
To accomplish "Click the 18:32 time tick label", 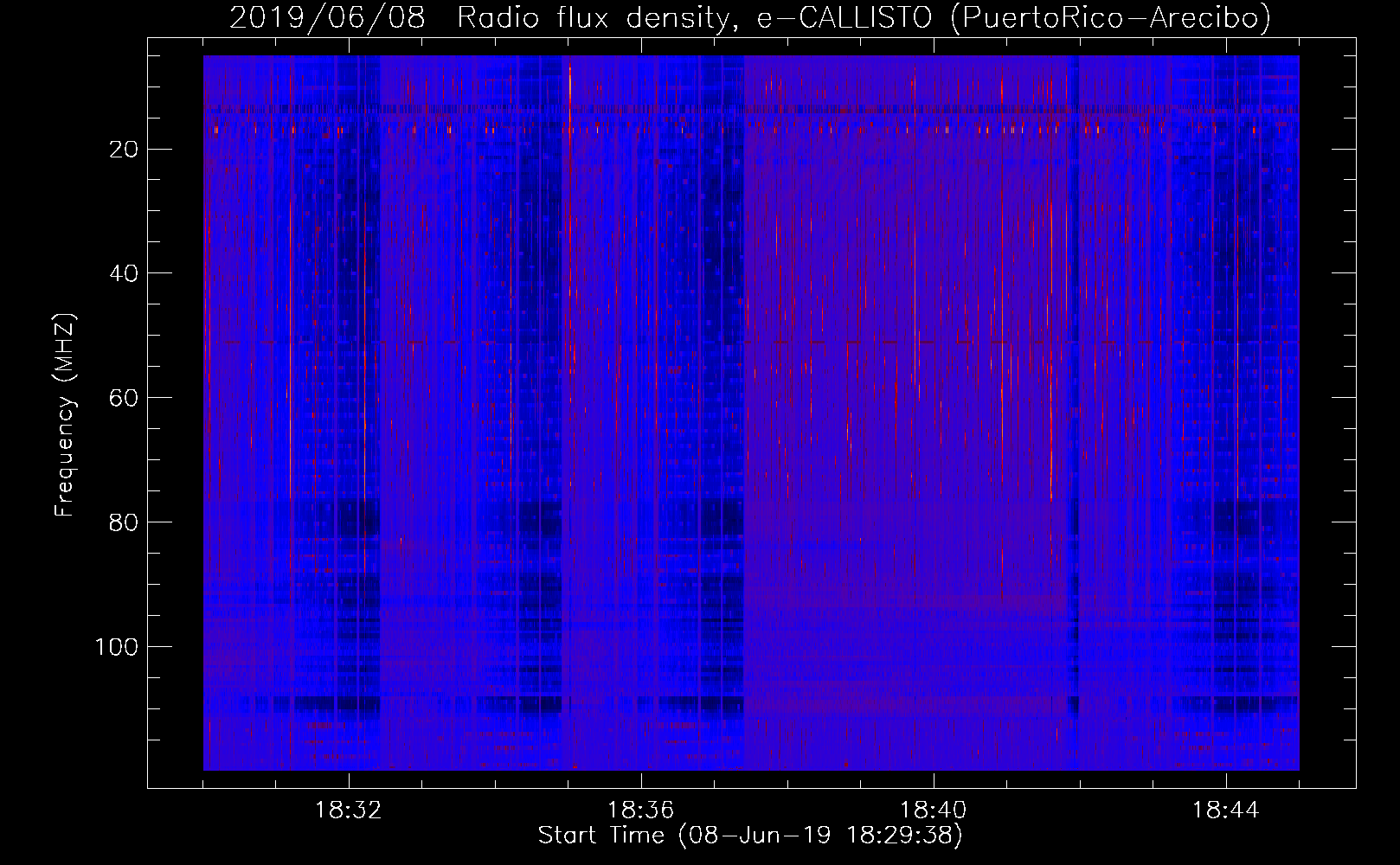I will tap(349, 811).
